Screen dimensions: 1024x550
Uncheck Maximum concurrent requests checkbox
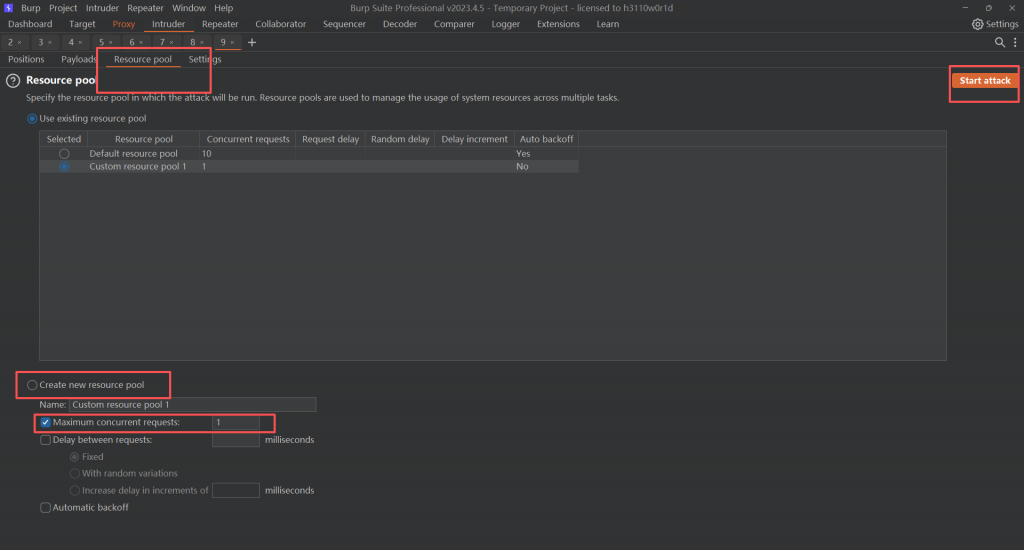coord(45,423)
